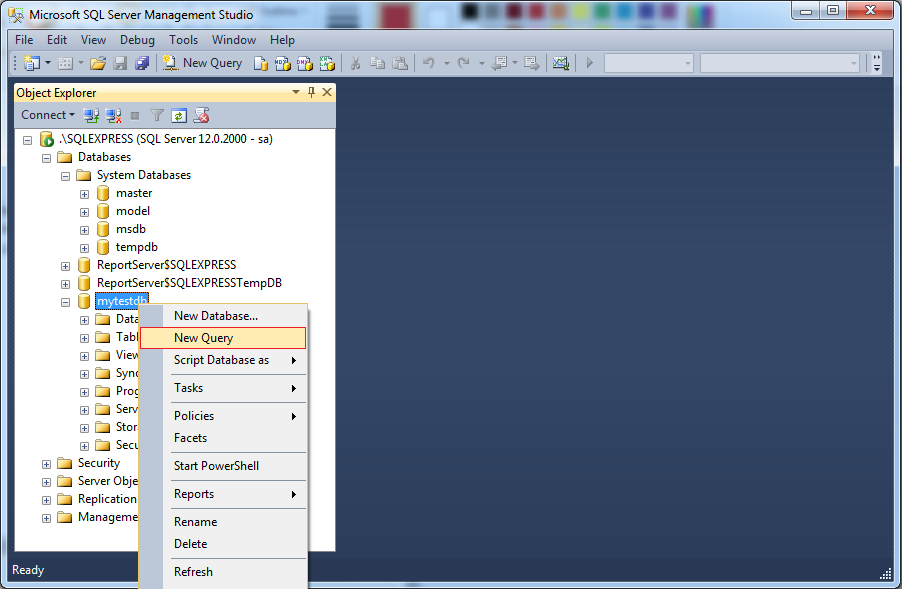The height and width of the screenshot is (589, 902).
Task: Click the Redo arrow icon
Action: point(464,63)
